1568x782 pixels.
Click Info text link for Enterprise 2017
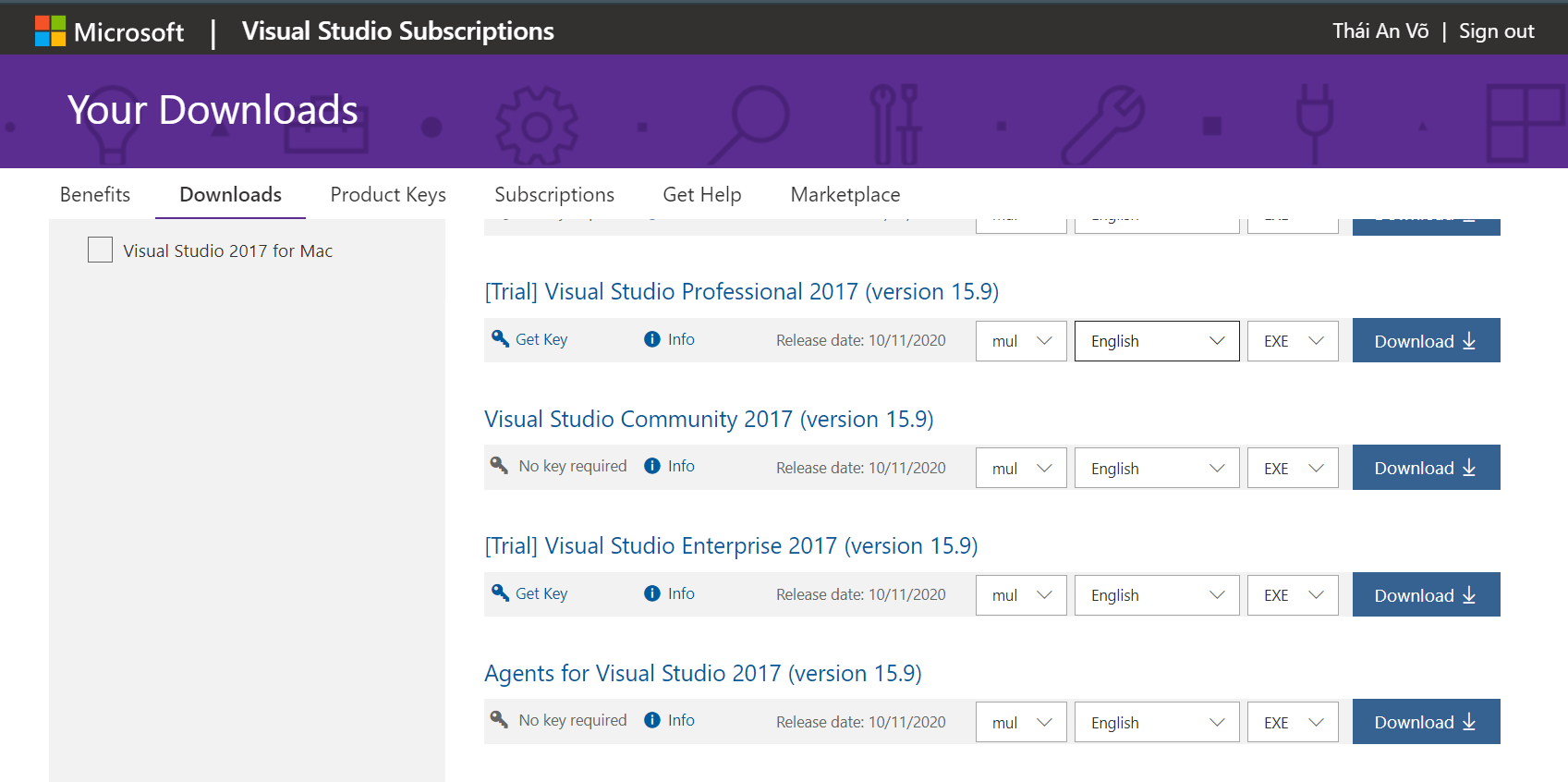681,593
